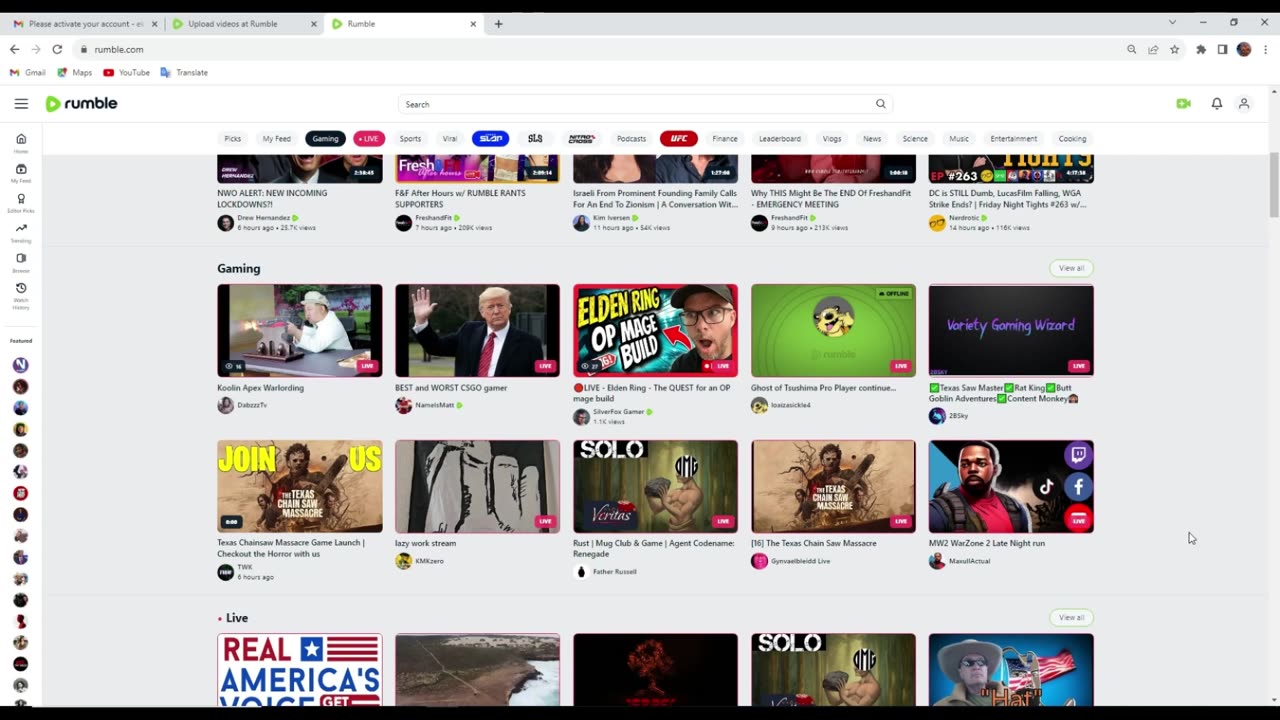Open the Elden Ring OP Mage Build thumbnail
The width and height of the screenshot is (1280, 720).
[x=655, y=330]
